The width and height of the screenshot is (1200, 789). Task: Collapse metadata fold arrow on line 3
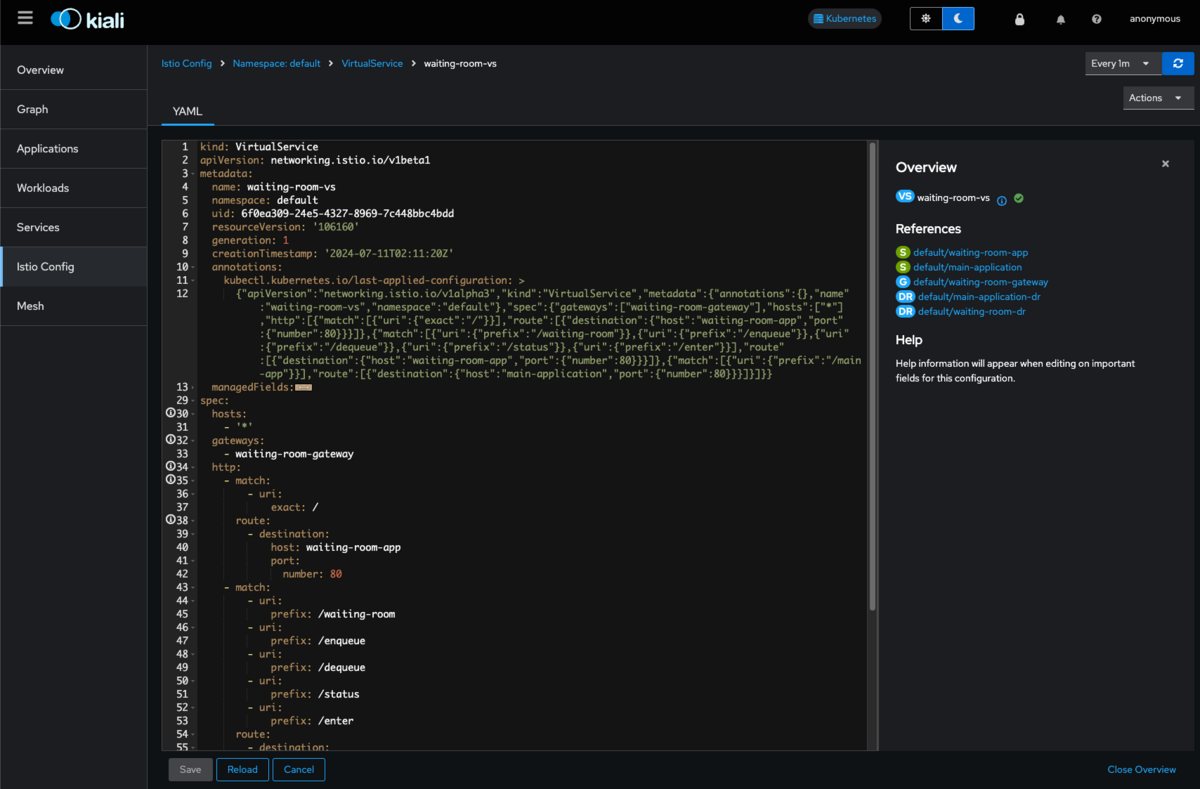click(193, 173)
